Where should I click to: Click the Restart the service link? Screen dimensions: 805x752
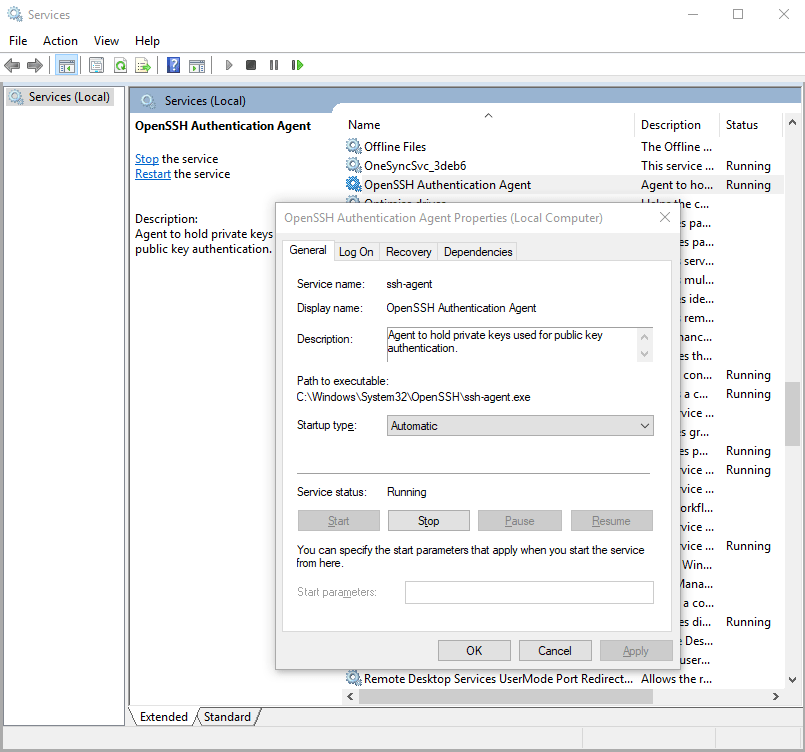pyautogui.click(x=153, y=174)
